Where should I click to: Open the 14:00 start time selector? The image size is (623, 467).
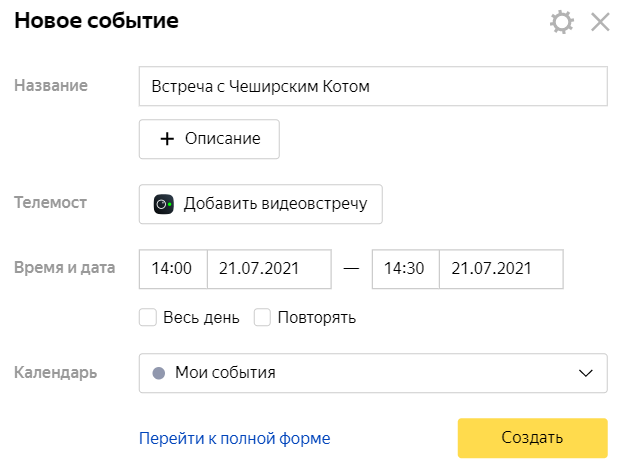point(172,268)
